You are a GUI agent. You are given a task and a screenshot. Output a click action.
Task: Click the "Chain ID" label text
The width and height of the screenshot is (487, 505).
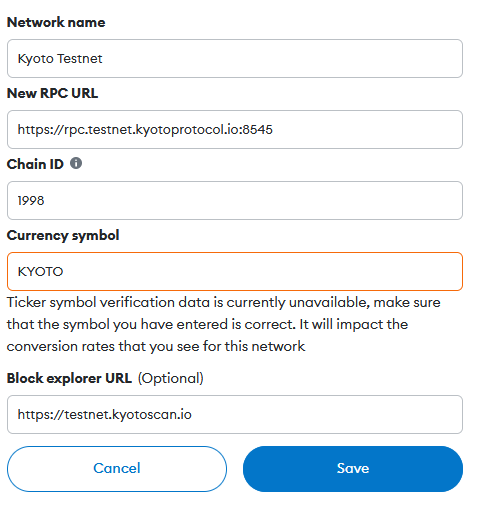35,164
